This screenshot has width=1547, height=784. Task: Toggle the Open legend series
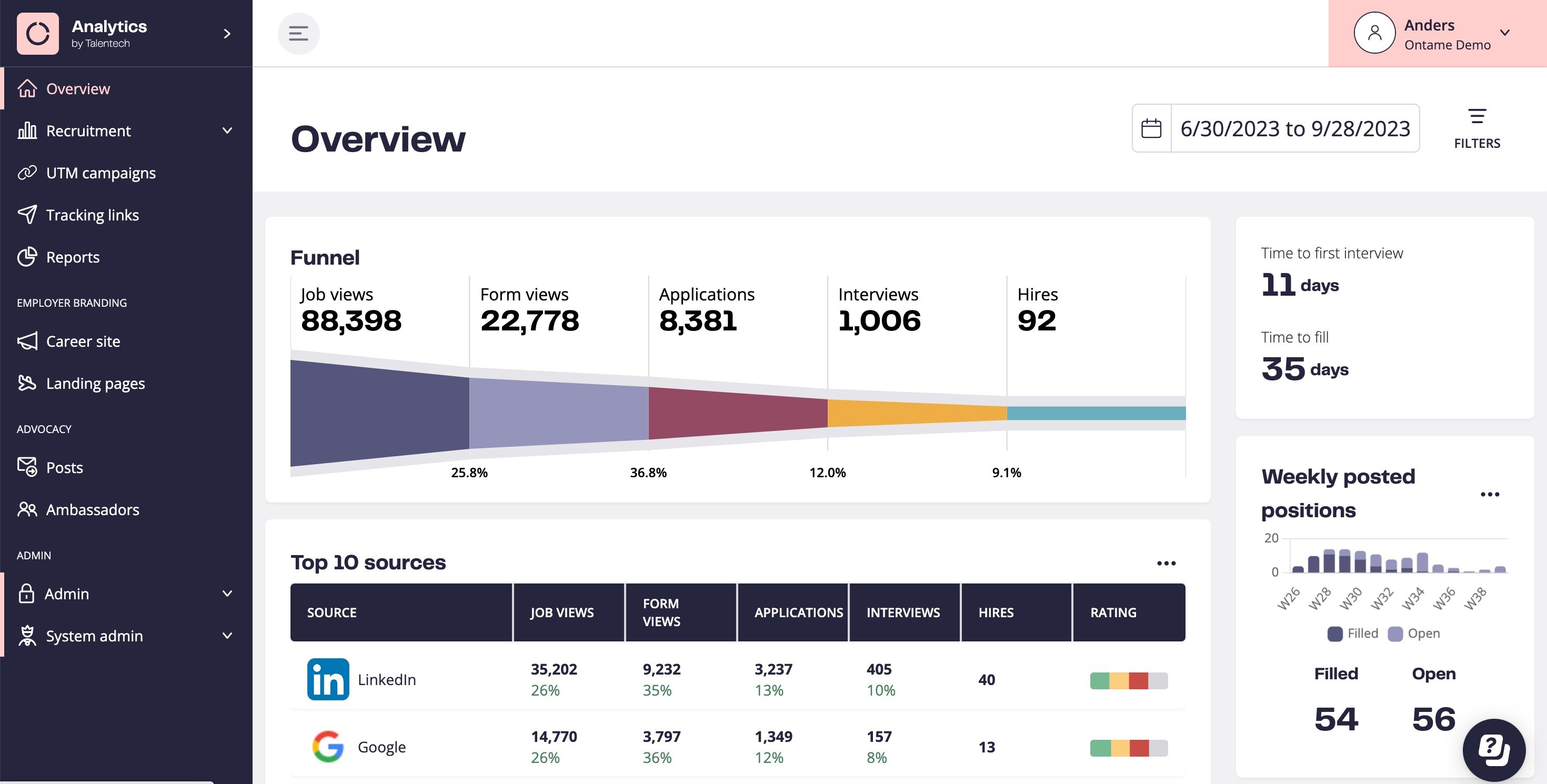[x=1414, y=634]
